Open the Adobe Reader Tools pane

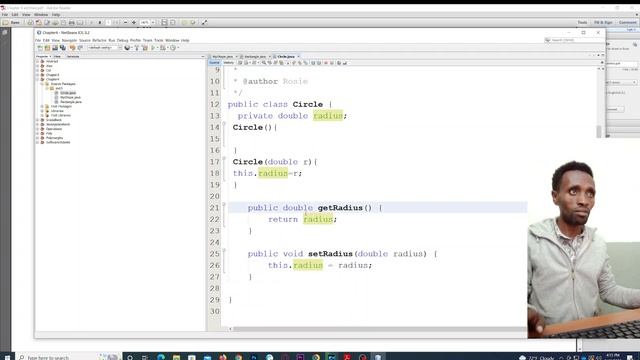[x=582, y=22]
